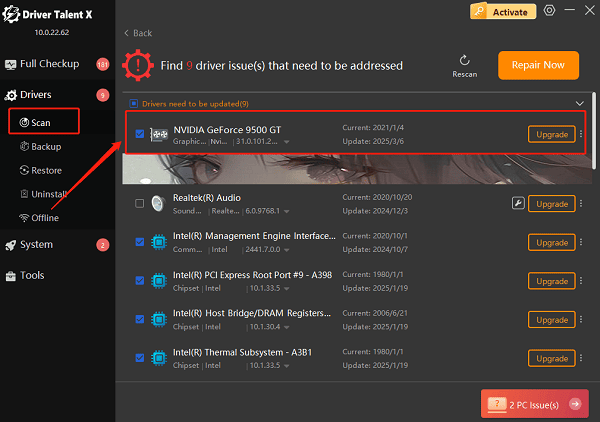Click the back chevron arrow icon
The height and width of the screenshot is (422, 600).
(126, 33)
